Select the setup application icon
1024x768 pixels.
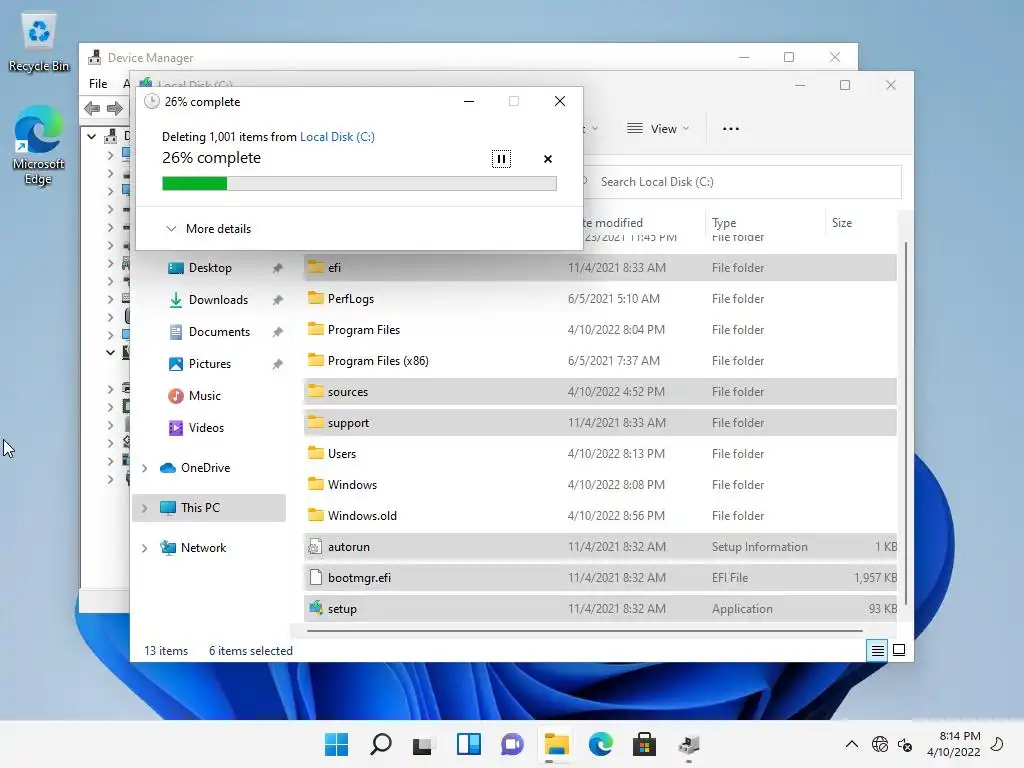(316, 608)
